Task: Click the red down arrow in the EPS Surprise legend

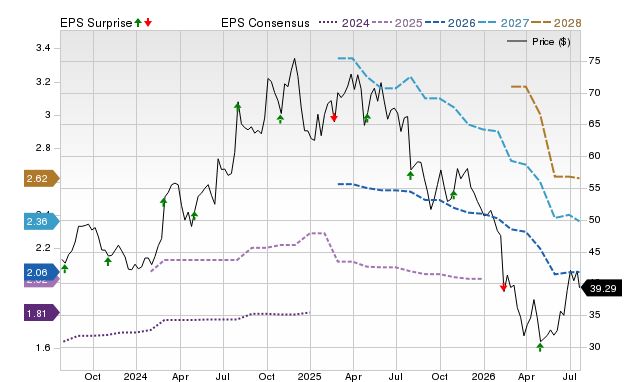Action: click(x=148, y=22)
